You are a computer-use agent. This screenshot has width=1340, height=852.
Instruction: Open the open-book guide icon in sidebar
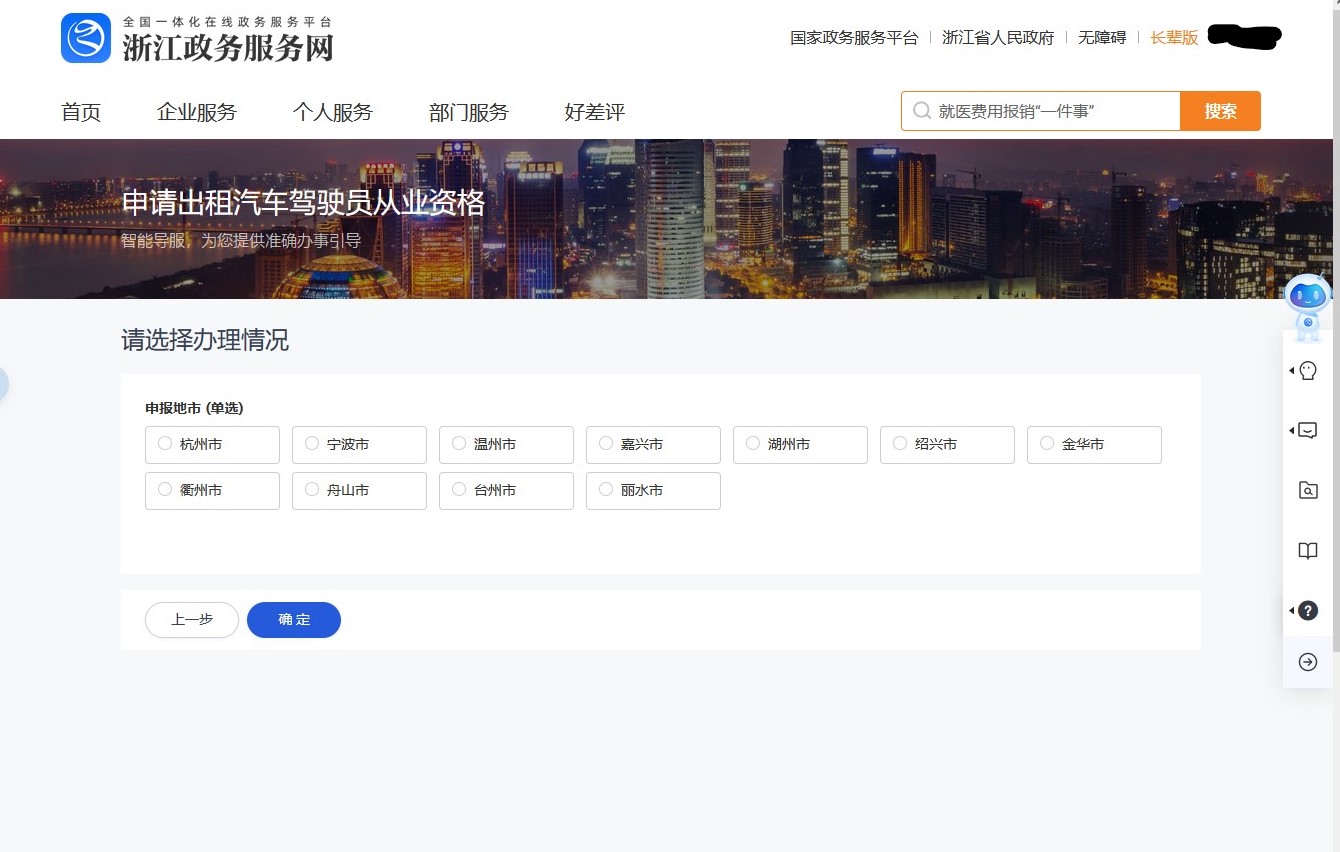pyautogui.click(x=1307, y=551)
